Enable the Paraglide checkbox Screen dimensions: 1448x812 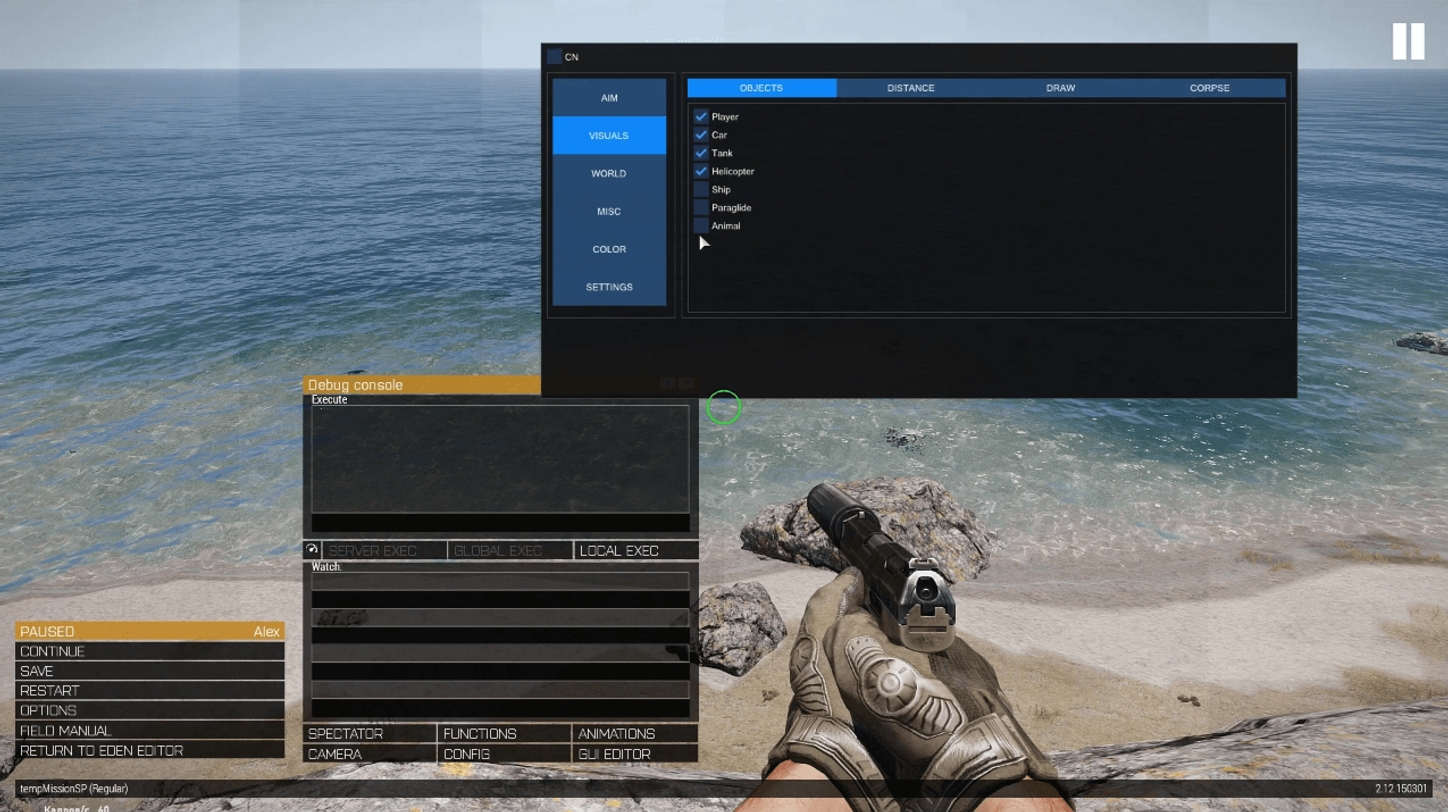click(x=701, y=207)
